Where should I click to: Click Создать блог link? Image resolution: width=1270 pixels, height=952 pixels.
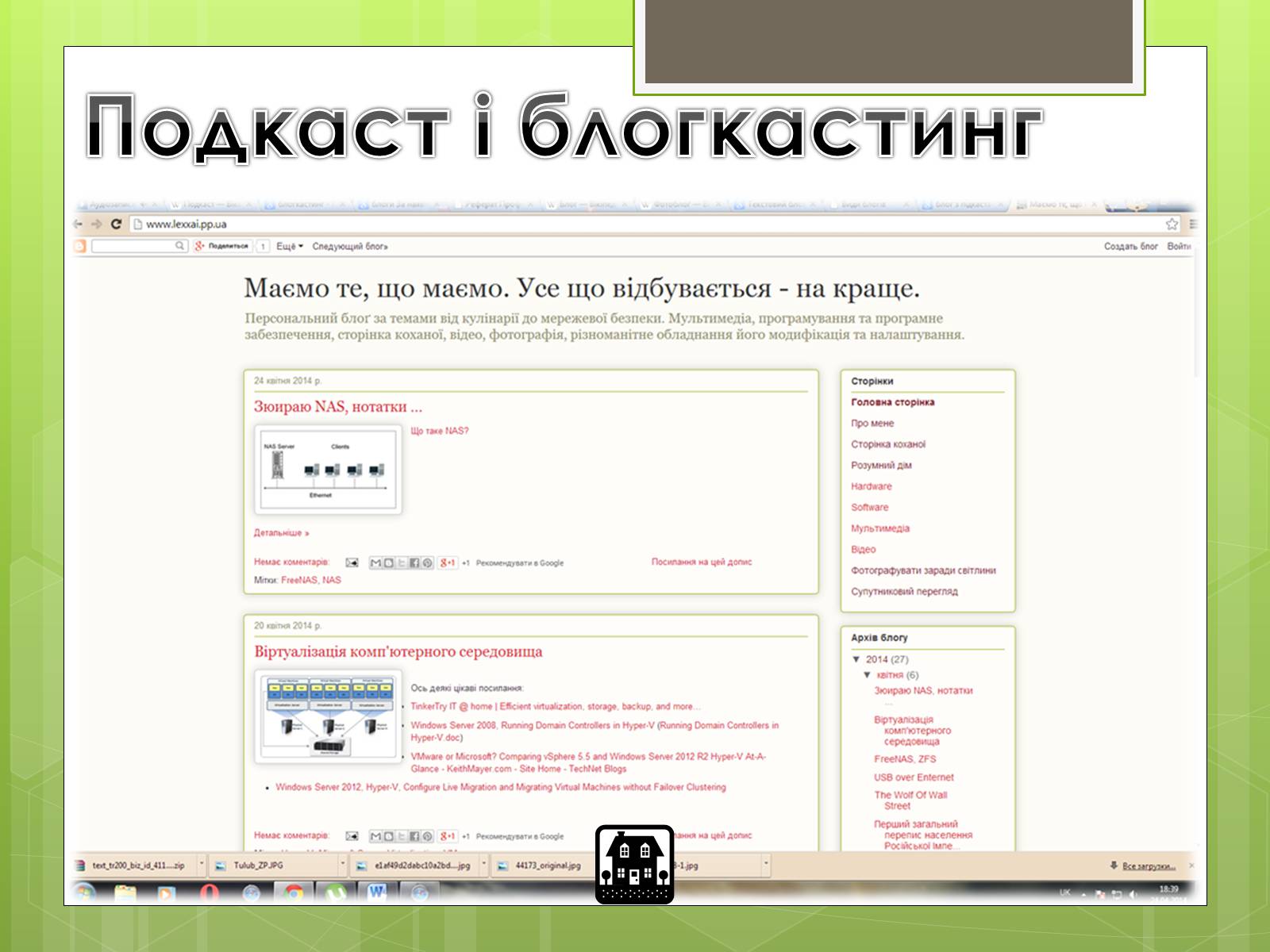pos(1131,246)
